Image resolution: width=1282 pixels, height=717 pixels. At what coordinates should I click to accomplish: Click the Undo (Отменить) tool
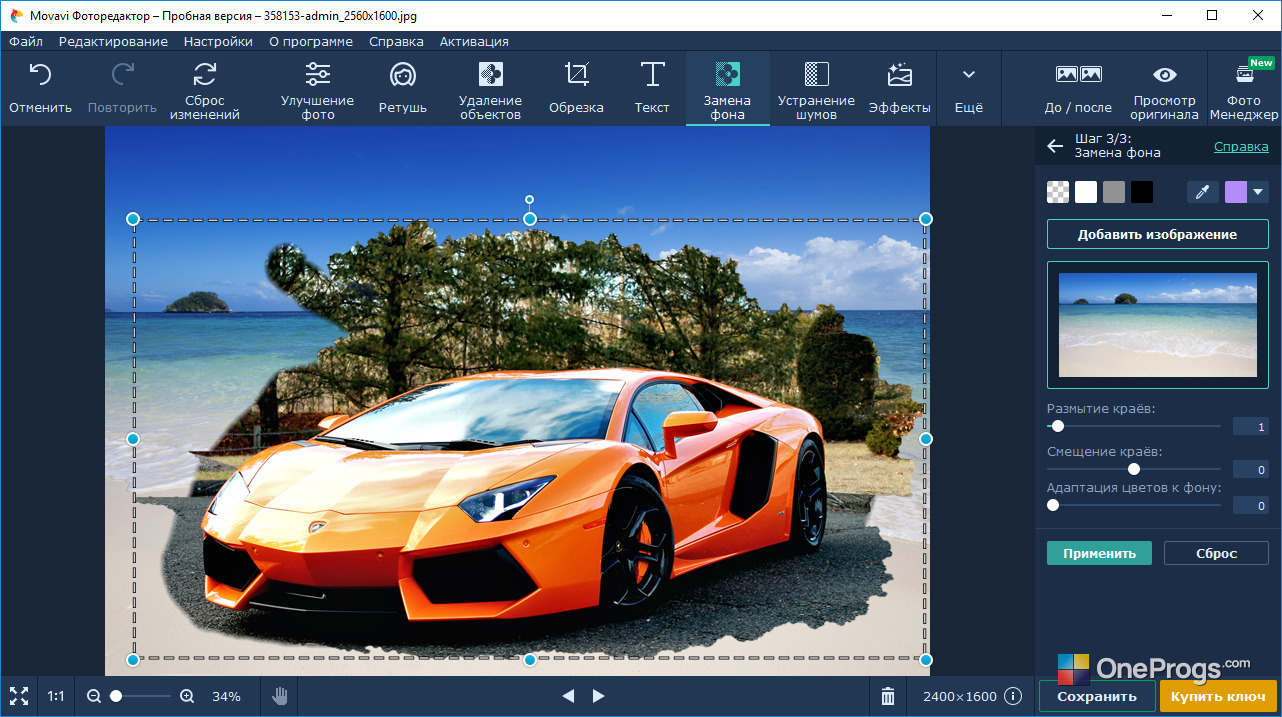coord(40,88)
